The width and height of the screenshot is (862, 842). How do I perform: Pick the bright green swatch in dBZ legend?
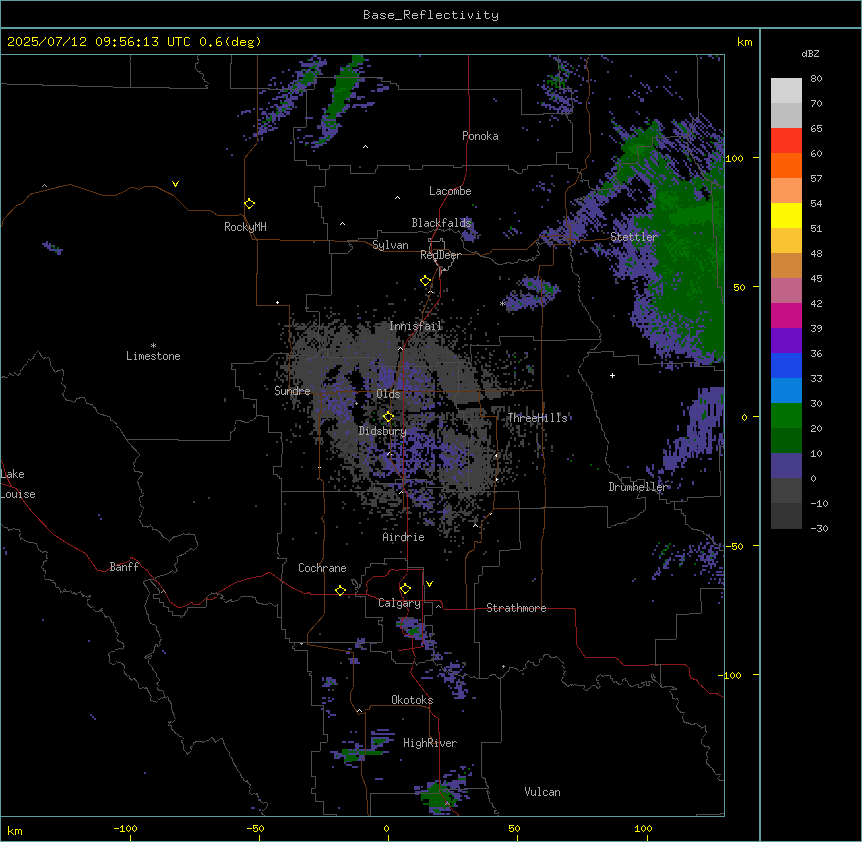point(786,416)
